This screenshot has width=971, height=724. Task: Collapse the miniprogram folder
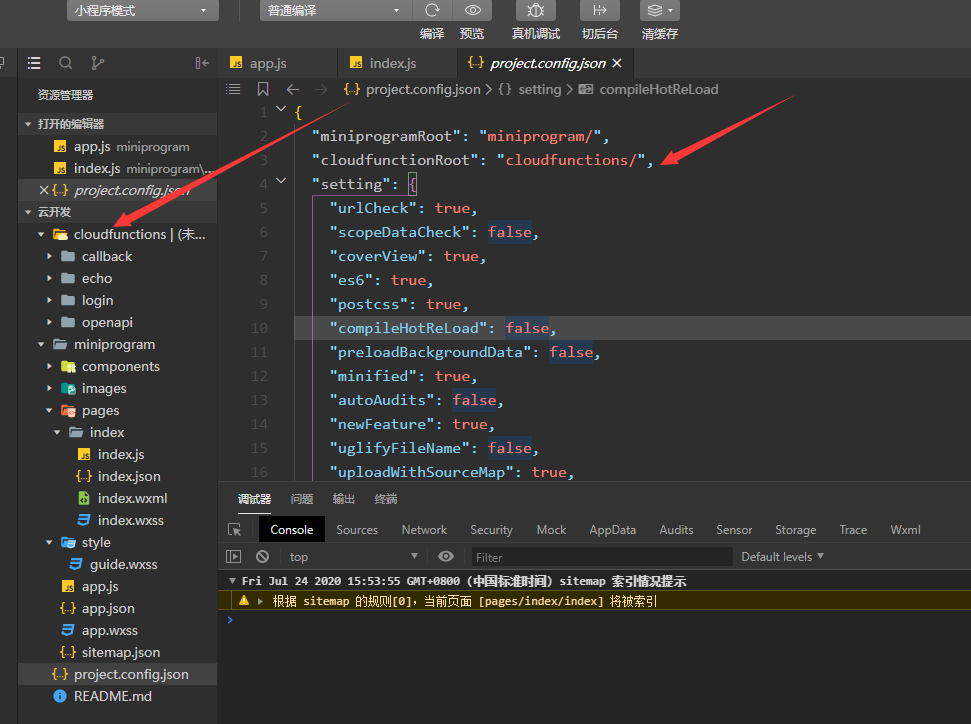tap(41, 344)
